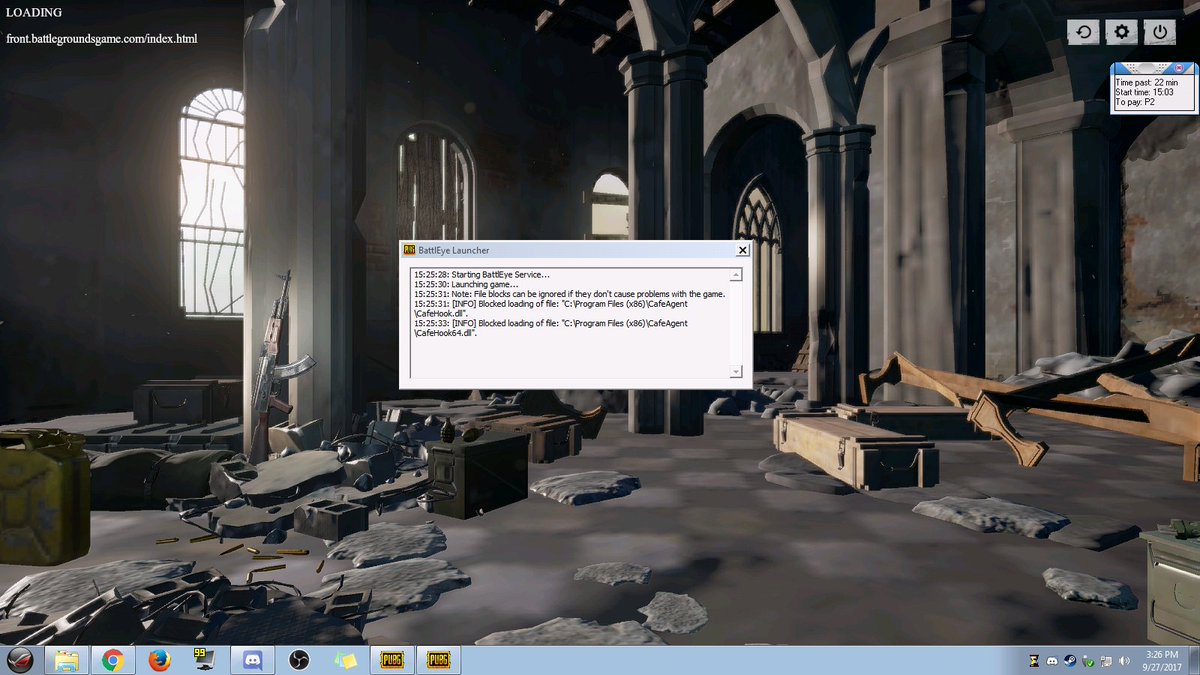Click the log line blocking CafeHook.dll
Screen dimensions: 1200x675
551,309
